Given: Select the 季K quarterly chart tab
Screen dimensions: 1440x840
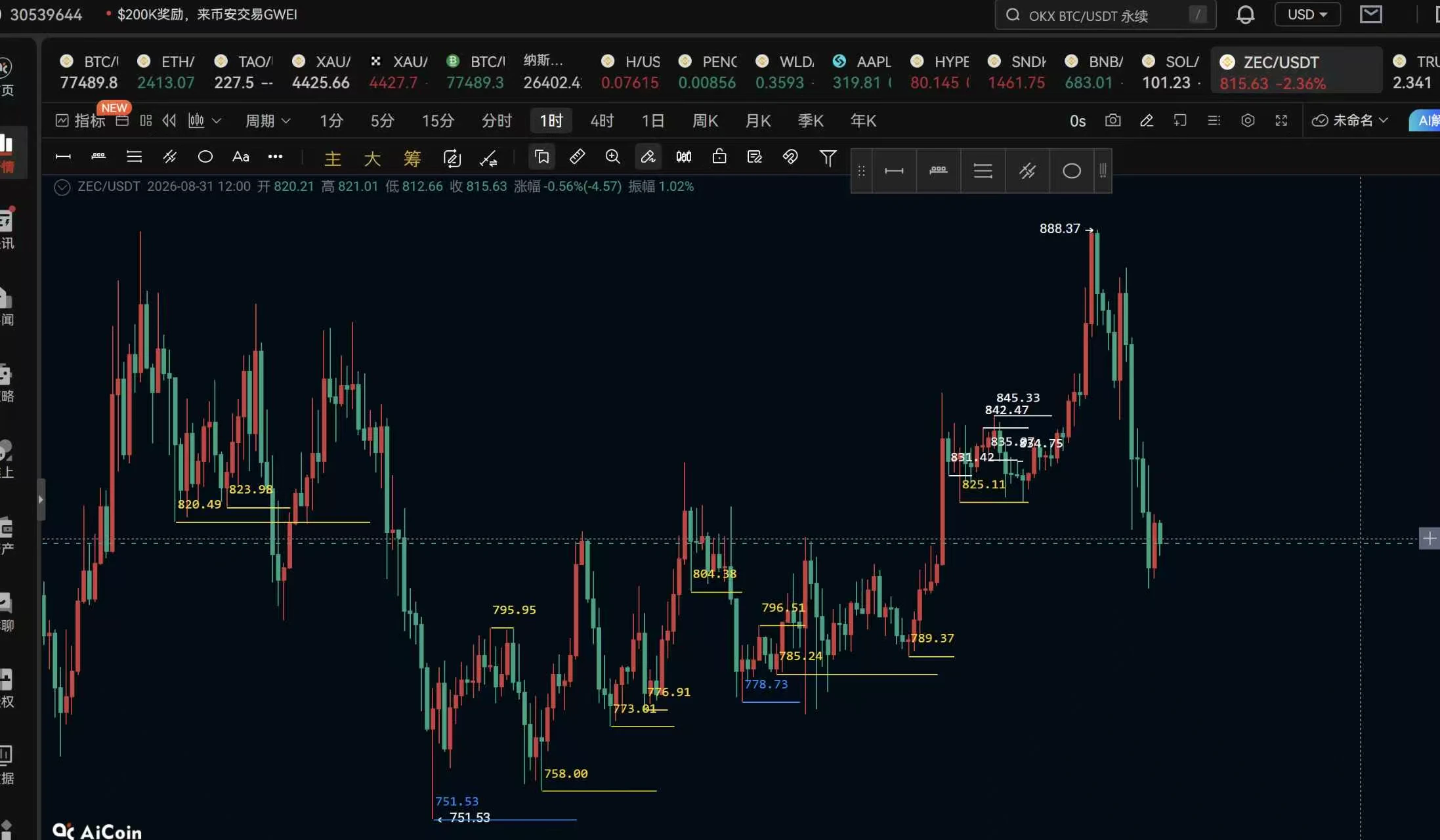Looking at the screenshot, I should 811,121.
